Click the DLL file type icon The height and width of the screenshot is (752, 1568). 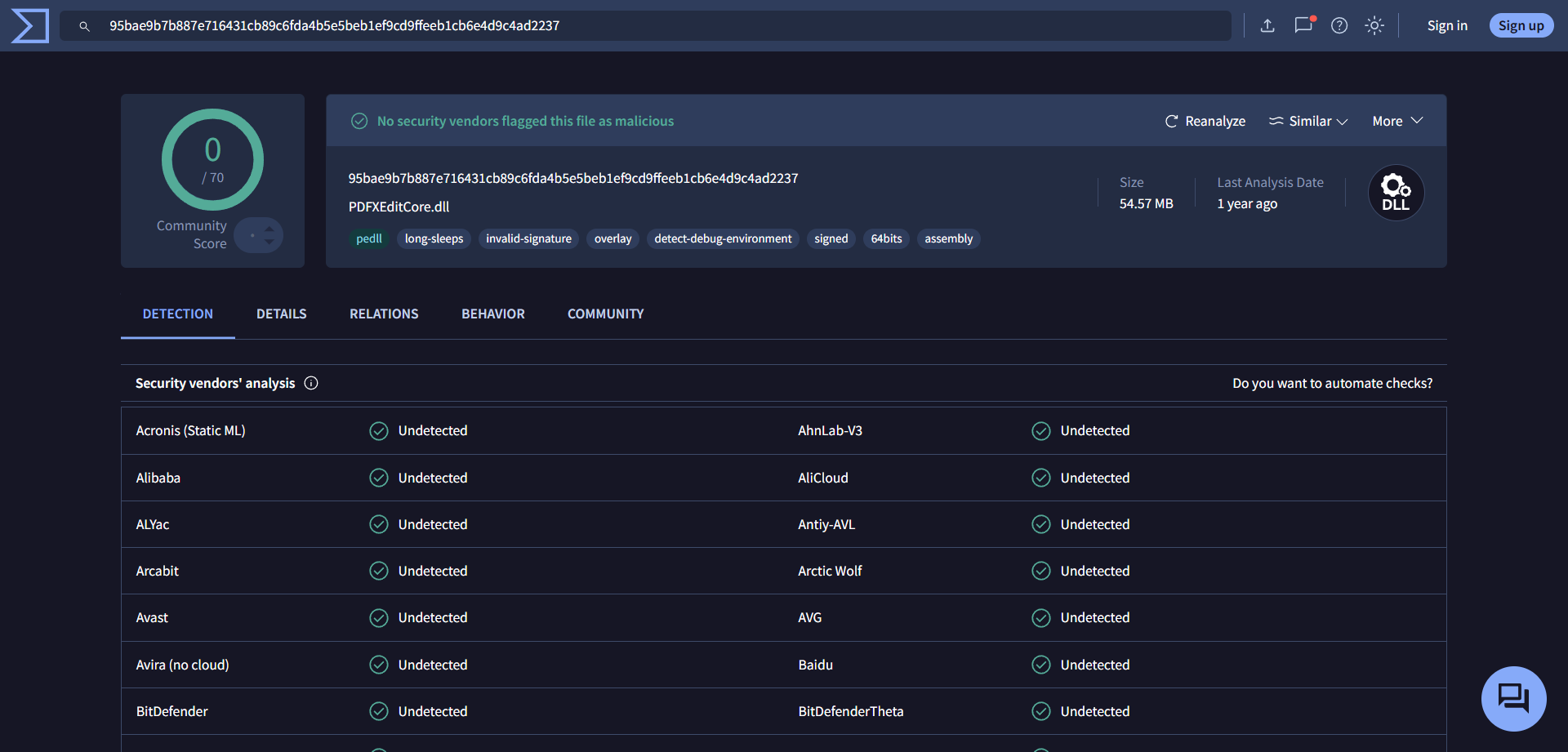point(1396,194)
